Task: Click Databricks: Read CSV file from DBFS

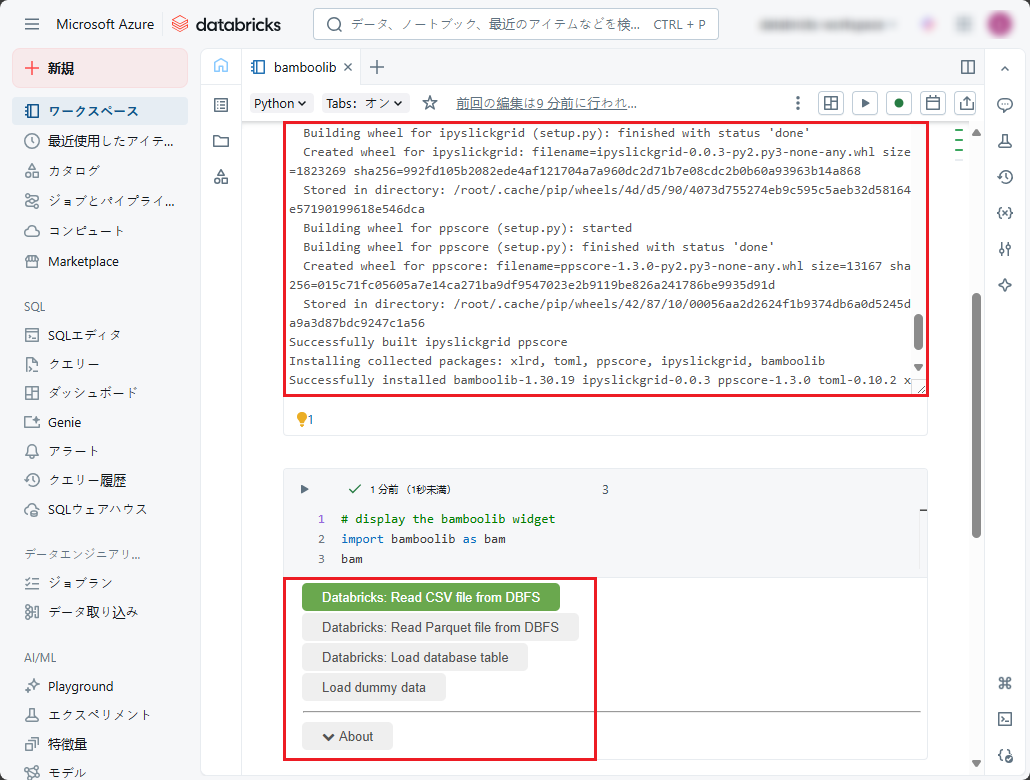Action: pos(430,597)
